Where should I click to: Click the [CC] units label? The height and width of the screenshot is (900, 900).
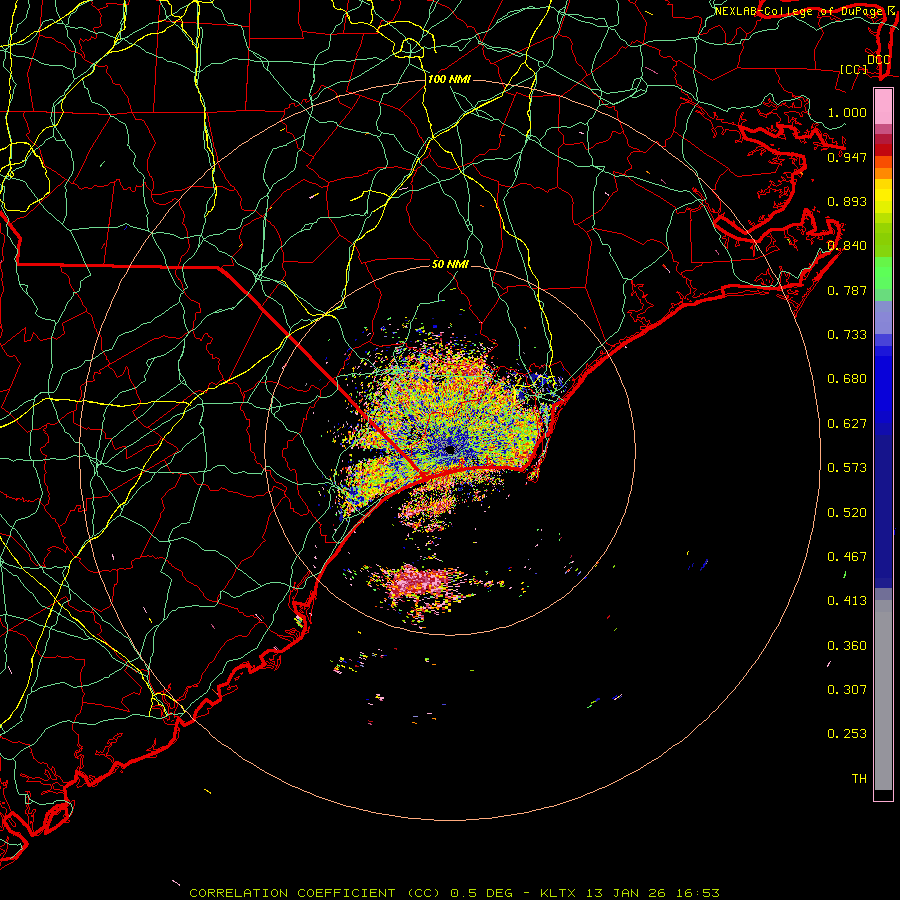tap(854, 70)
